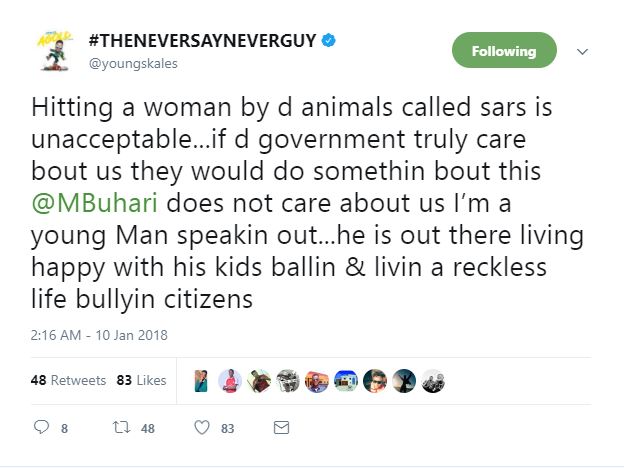This screenshot has height=468, width=624.
Task: Click the last liker avatar thumbnail
Action: pyautogui.click(x=433, y=381)
